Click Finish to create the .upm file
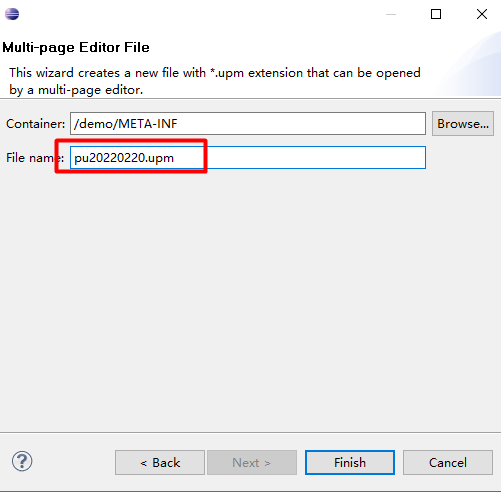501x492 pixels. pos(350,462)
